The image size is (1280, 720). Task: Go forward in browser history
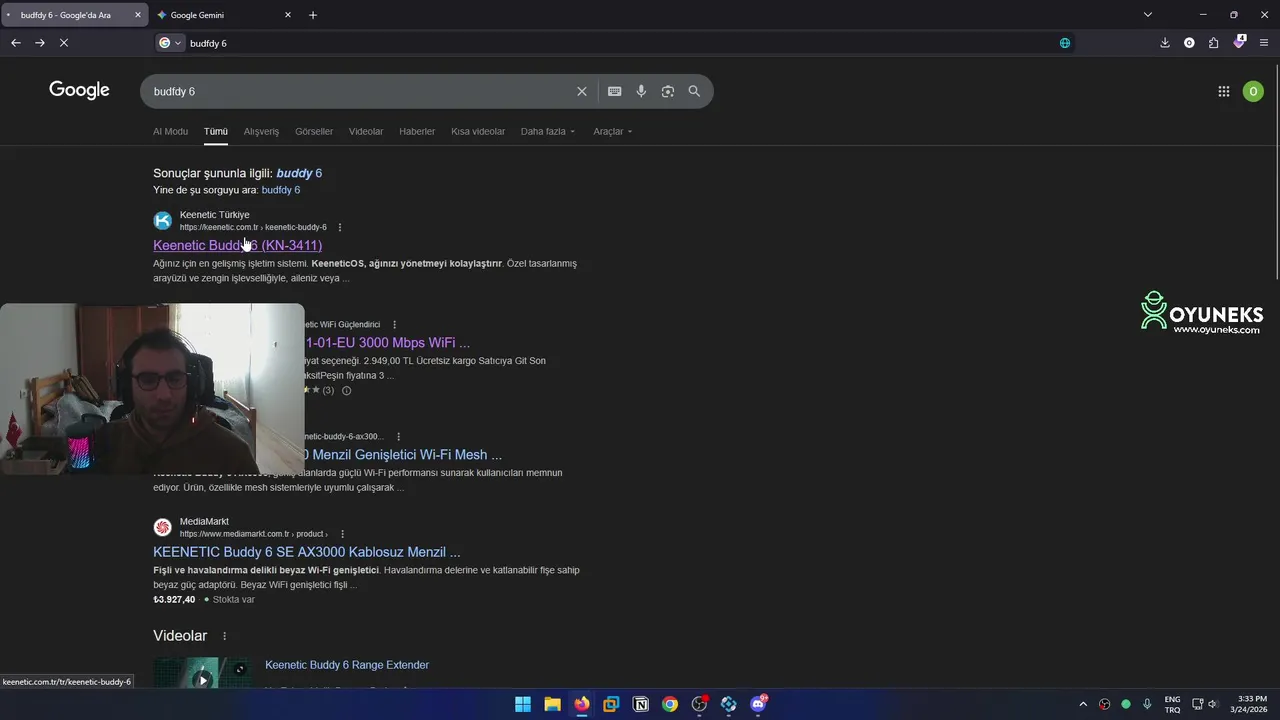(x=40, y=43)
